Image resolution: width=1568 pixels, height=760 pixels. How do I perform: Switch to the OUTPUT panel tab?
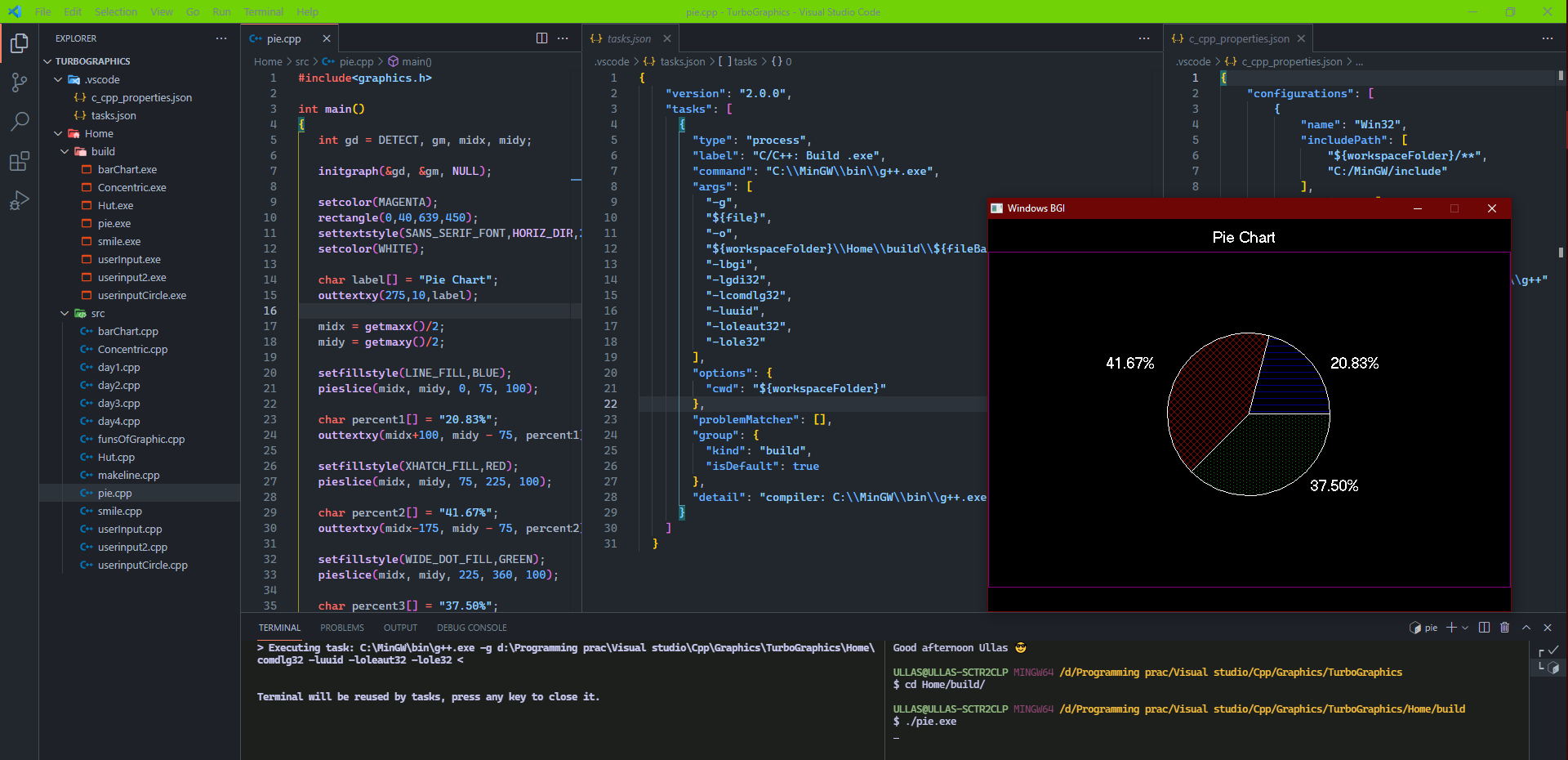point(400,628)
